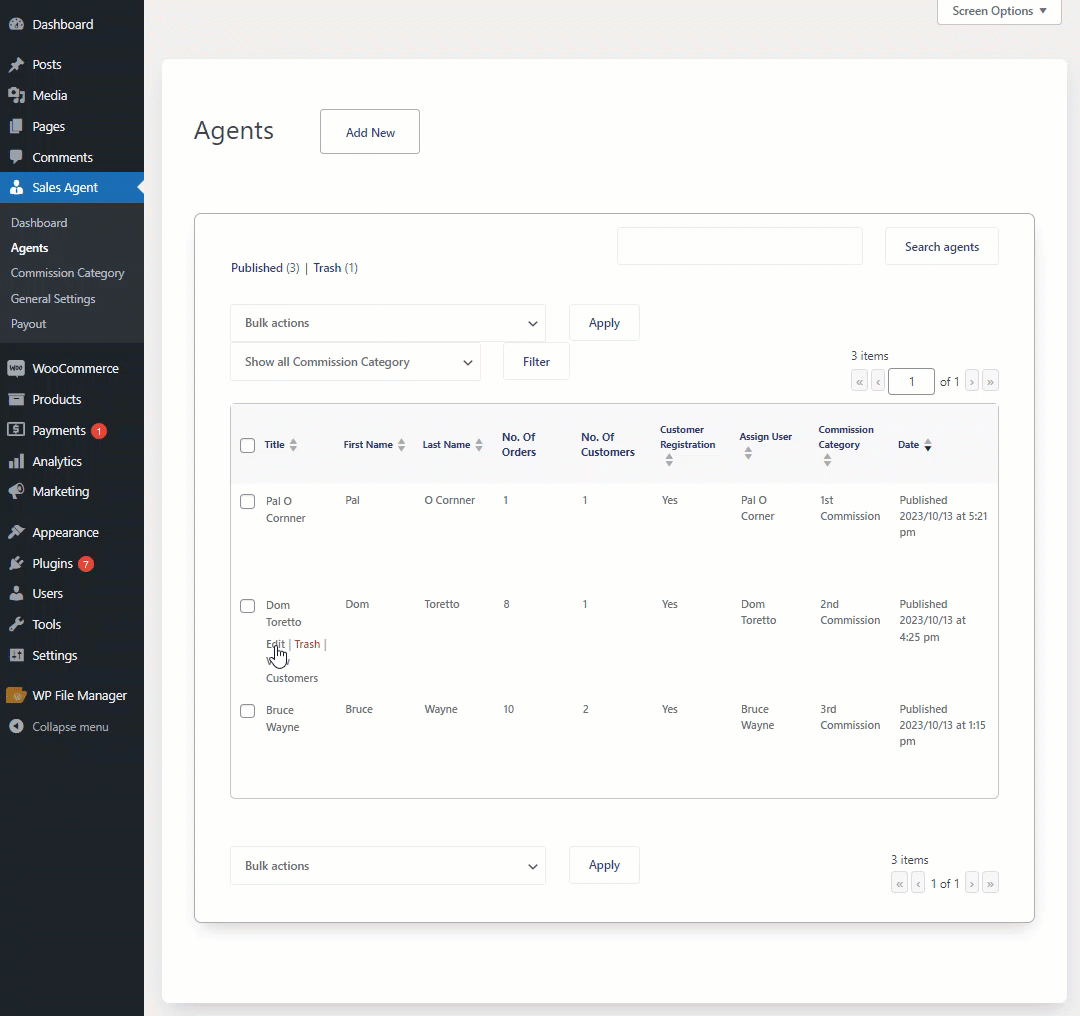This screenshot has width=1080, height=1016.
Task: Click the Tools wrench icon
Action: pyautogui.click(x=17, y=624)
